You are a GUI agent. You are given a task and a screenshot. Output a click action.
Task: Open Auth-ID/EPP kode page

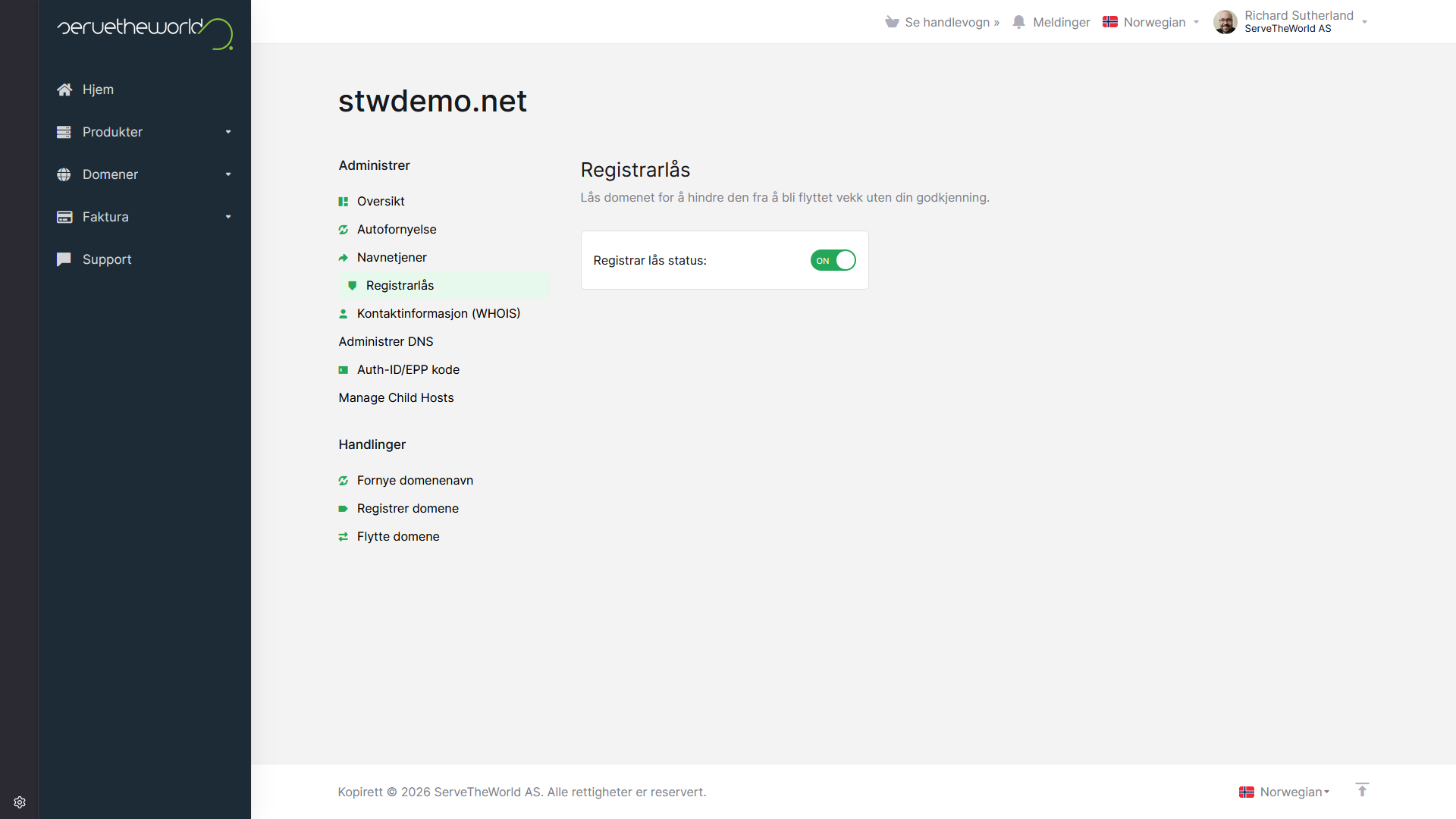click(408, 369)
